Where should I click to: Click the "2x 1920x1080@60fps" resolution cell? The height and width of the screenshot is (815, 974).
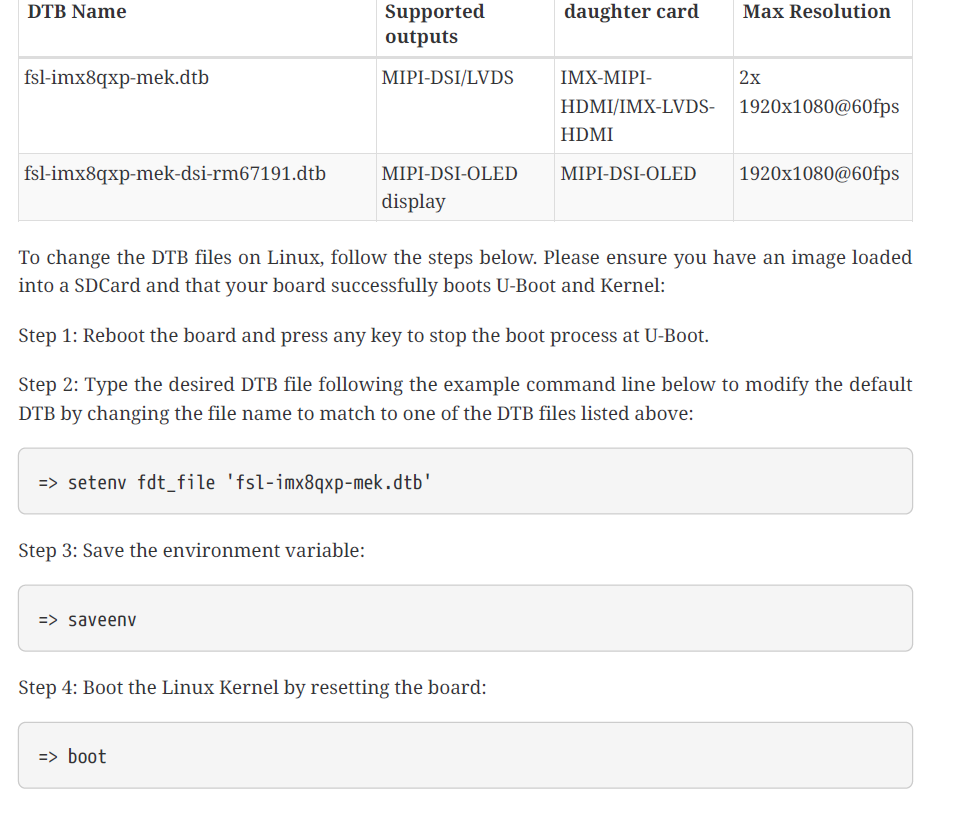click(x=819, y=92)
